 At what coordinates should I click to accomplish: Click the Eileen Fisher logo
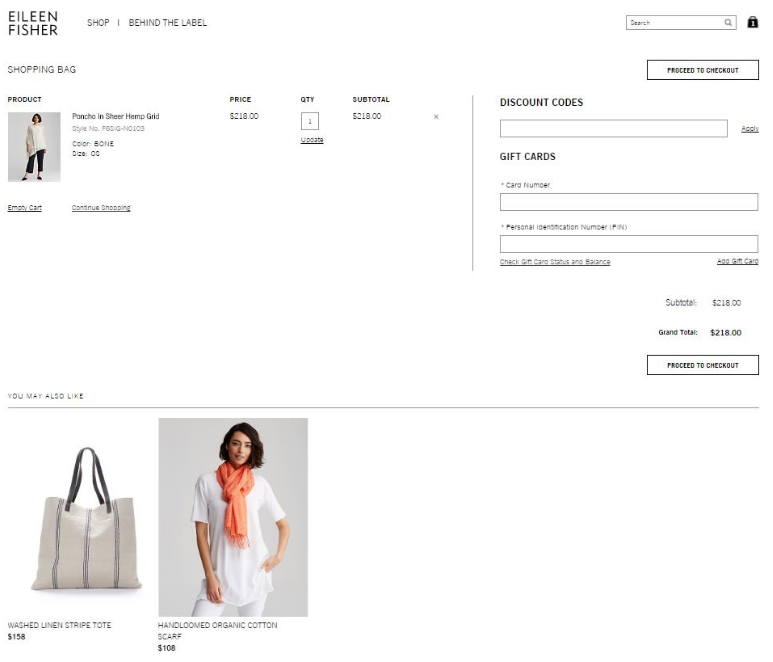click(x=33, y=24)
